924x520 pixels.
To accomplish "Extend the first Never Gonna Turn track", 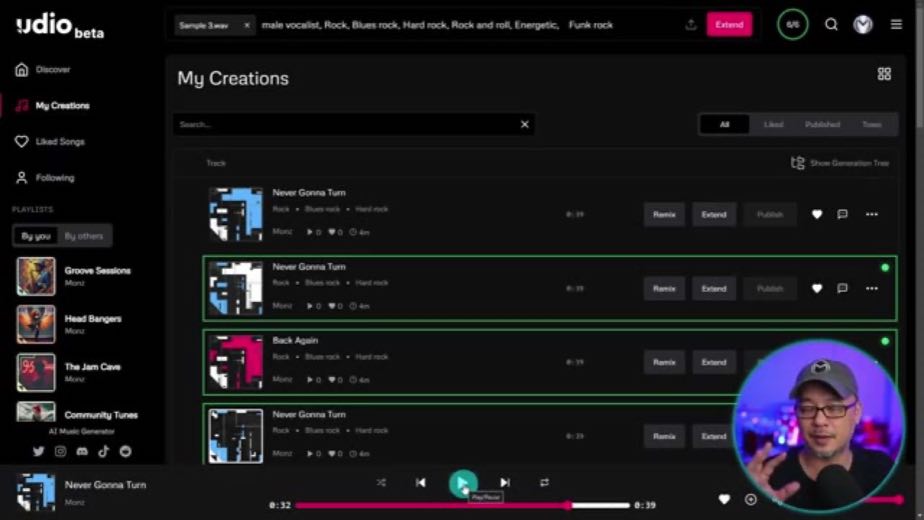I will click(x=714, y=215).
